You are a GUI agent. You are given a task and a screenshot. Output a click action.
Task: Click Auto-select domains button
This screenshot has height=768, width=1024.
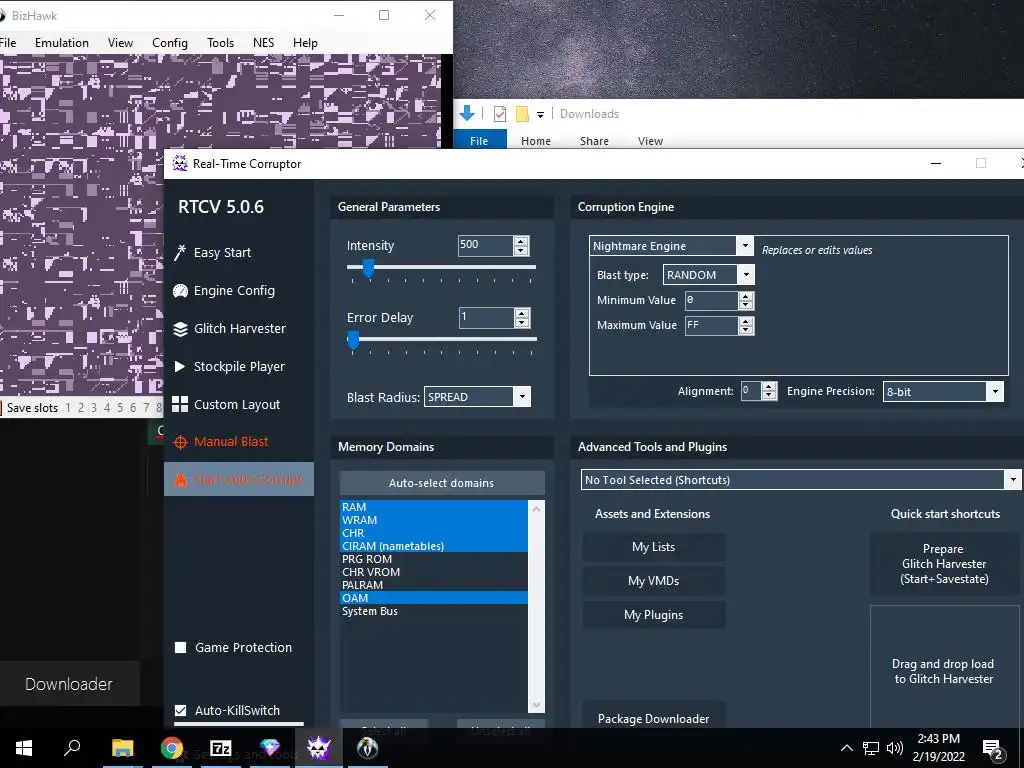click(442, 483)
